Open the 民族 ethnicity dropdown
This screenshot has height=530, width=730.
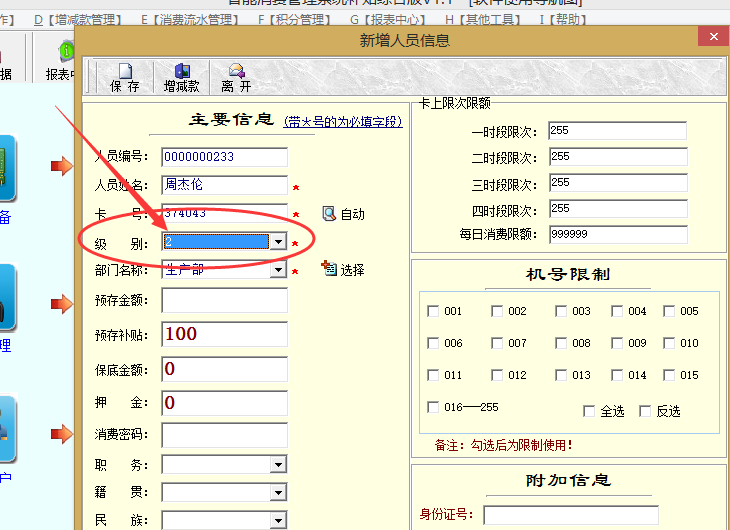(x=278, y=520)
